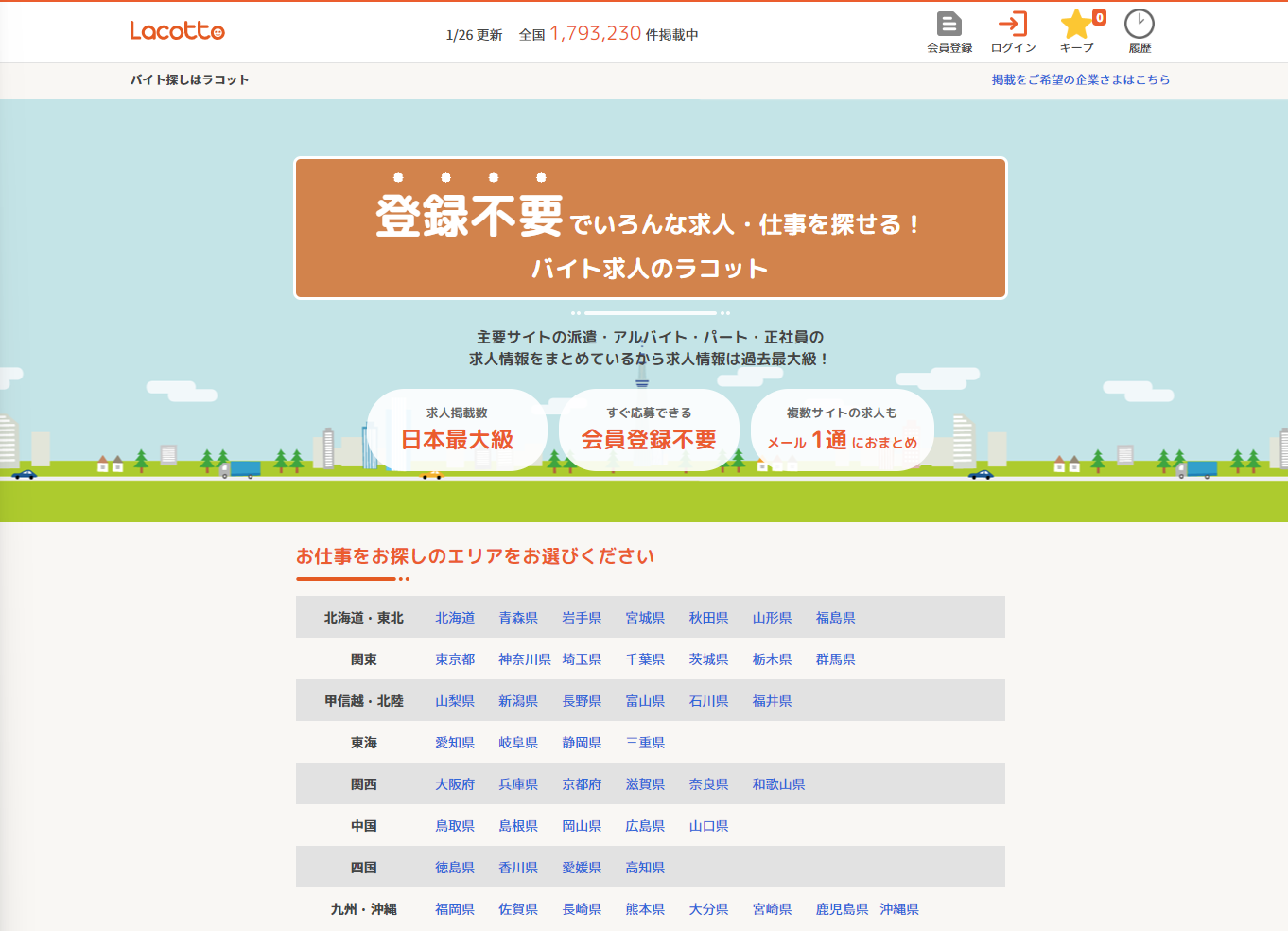Click the Lacotto logo

177,30
